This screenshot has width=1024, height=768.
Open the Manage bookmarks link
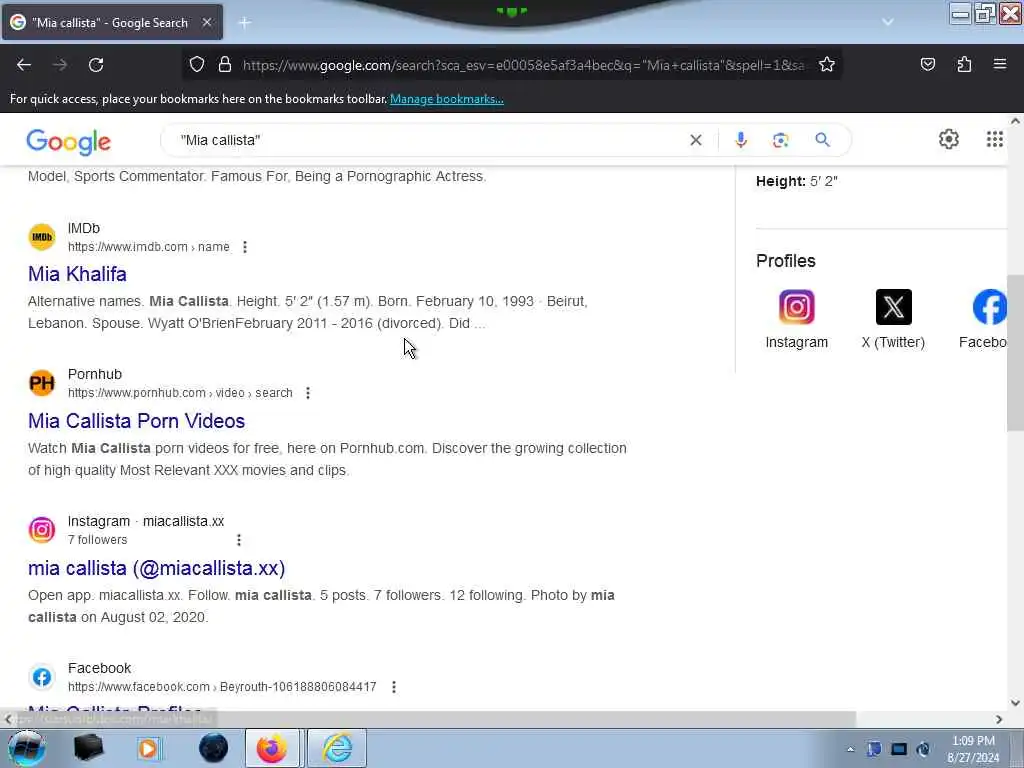coord(447,99)
